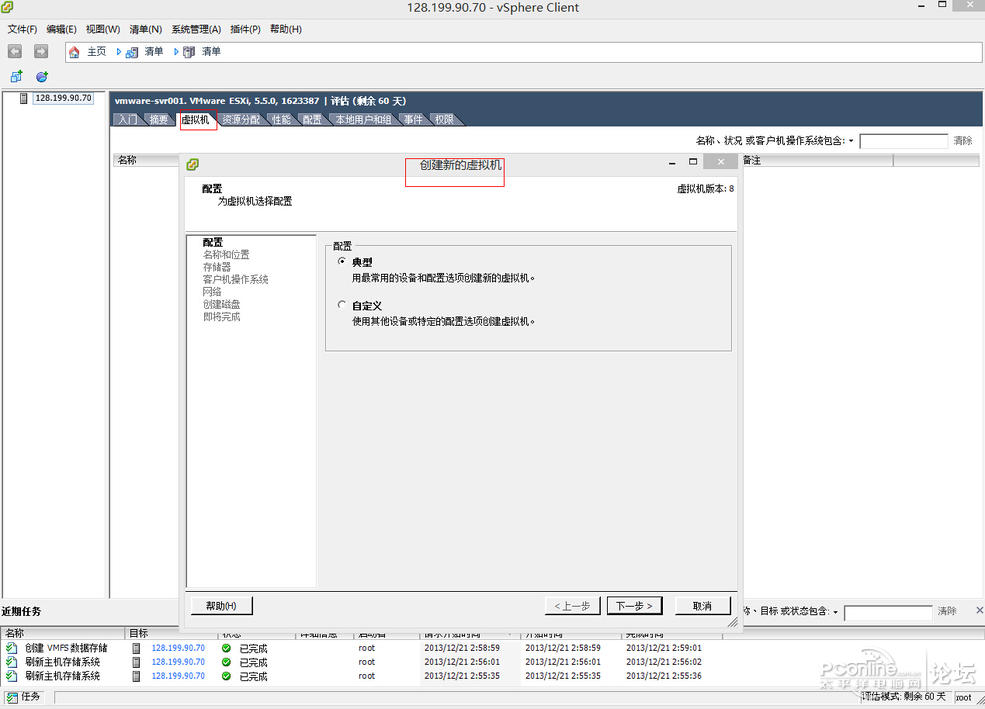Click 清除 beside the recent tasks filter box
Viewport: 985px width, 709px height.
(947, 611)
